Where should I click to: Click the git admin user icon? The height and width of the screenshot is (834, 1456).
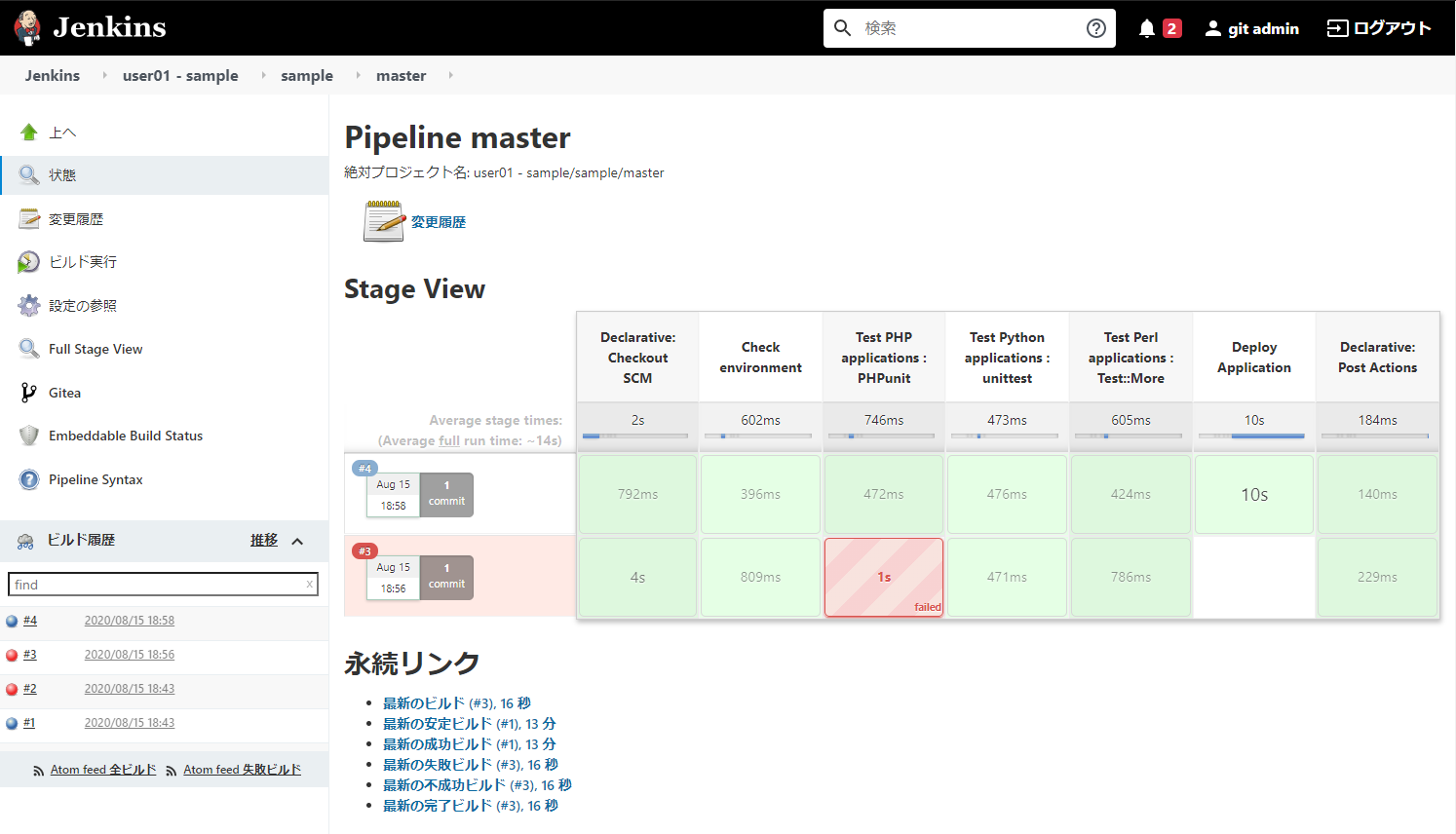point(1213,28)
